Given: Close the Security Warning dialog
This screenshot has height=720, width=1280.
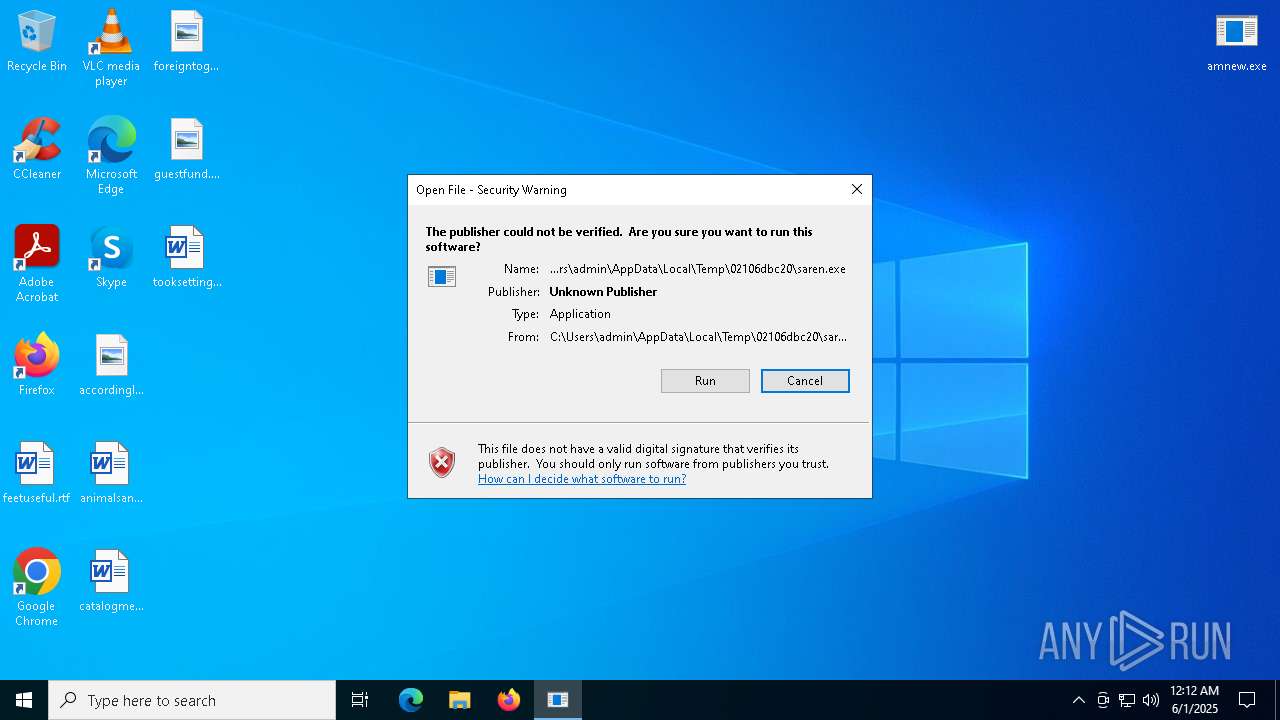Looking at the screenshot, I should [x=856, y=189].
